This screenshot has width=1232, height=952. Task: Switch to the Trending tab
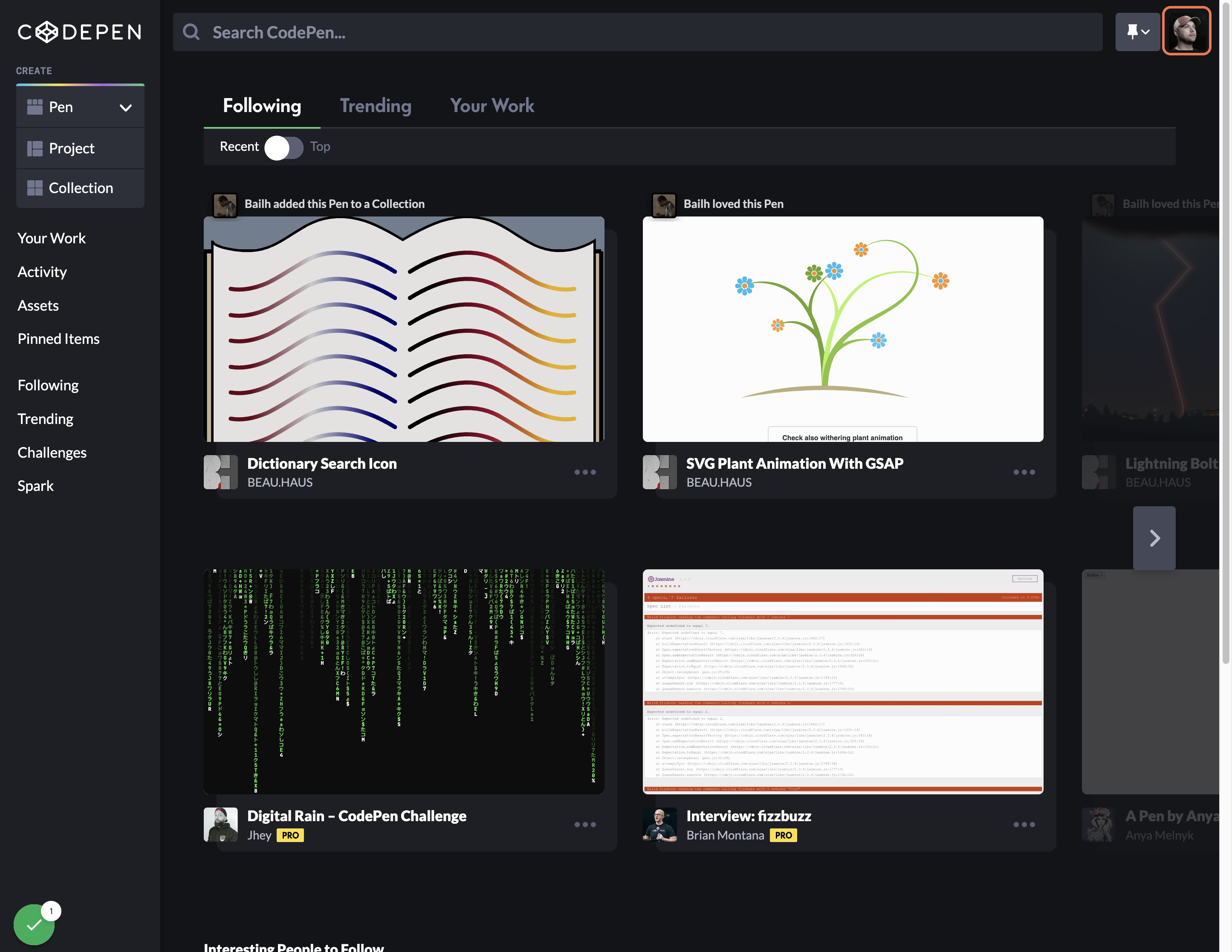(x=375, y=105)
